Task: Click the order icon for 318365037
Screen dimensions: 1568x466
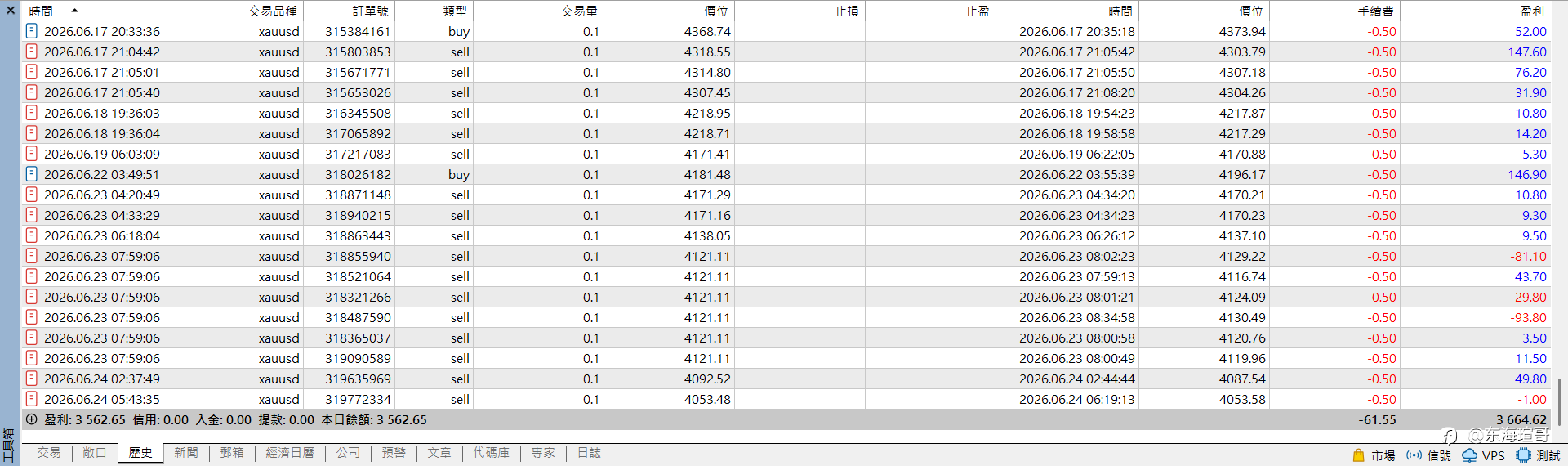Action: (x=31, y=338)
